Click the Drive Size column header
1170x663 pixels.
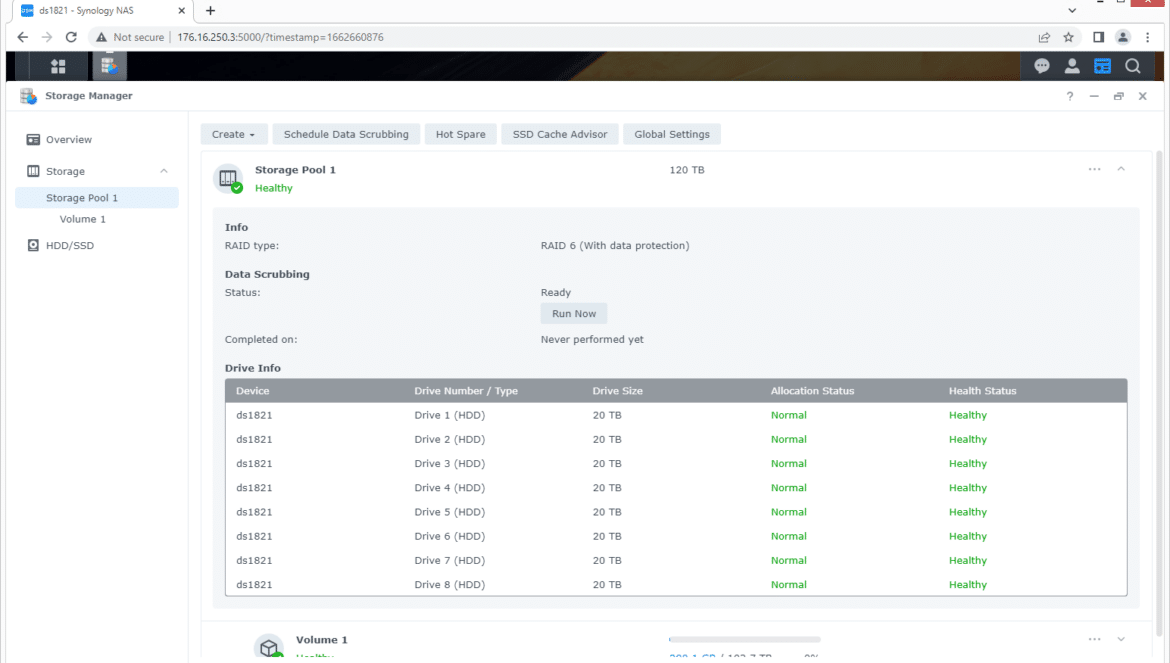pos(617,391)
